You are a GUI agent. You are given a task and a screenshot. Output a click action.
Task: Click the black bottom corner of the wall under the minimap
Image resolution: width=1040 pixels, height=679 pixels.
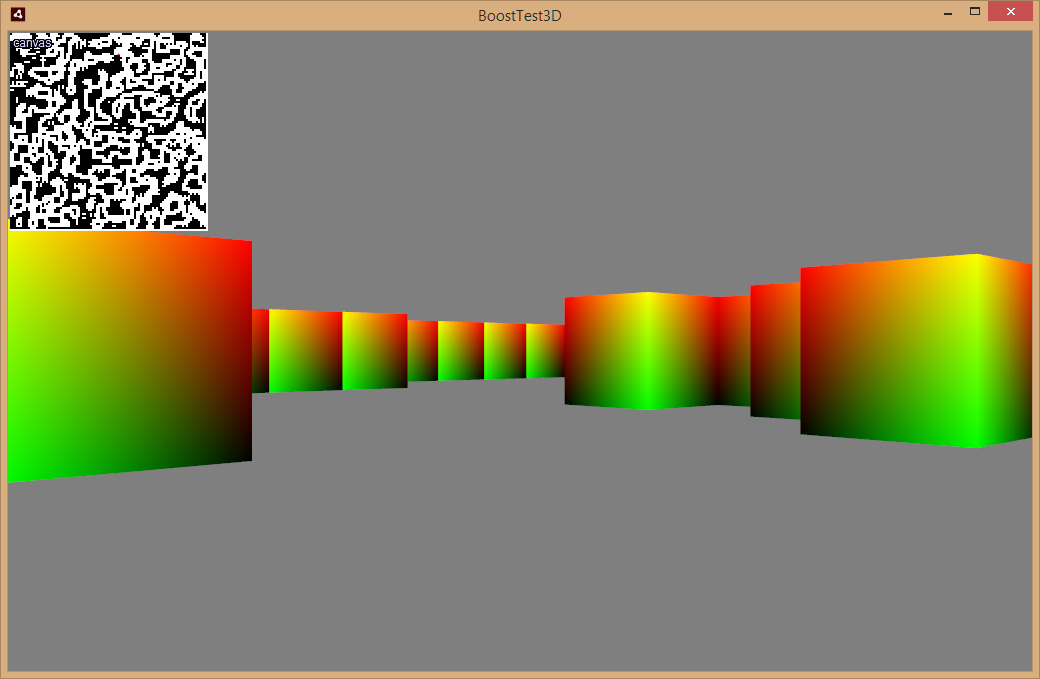(239, 450)
